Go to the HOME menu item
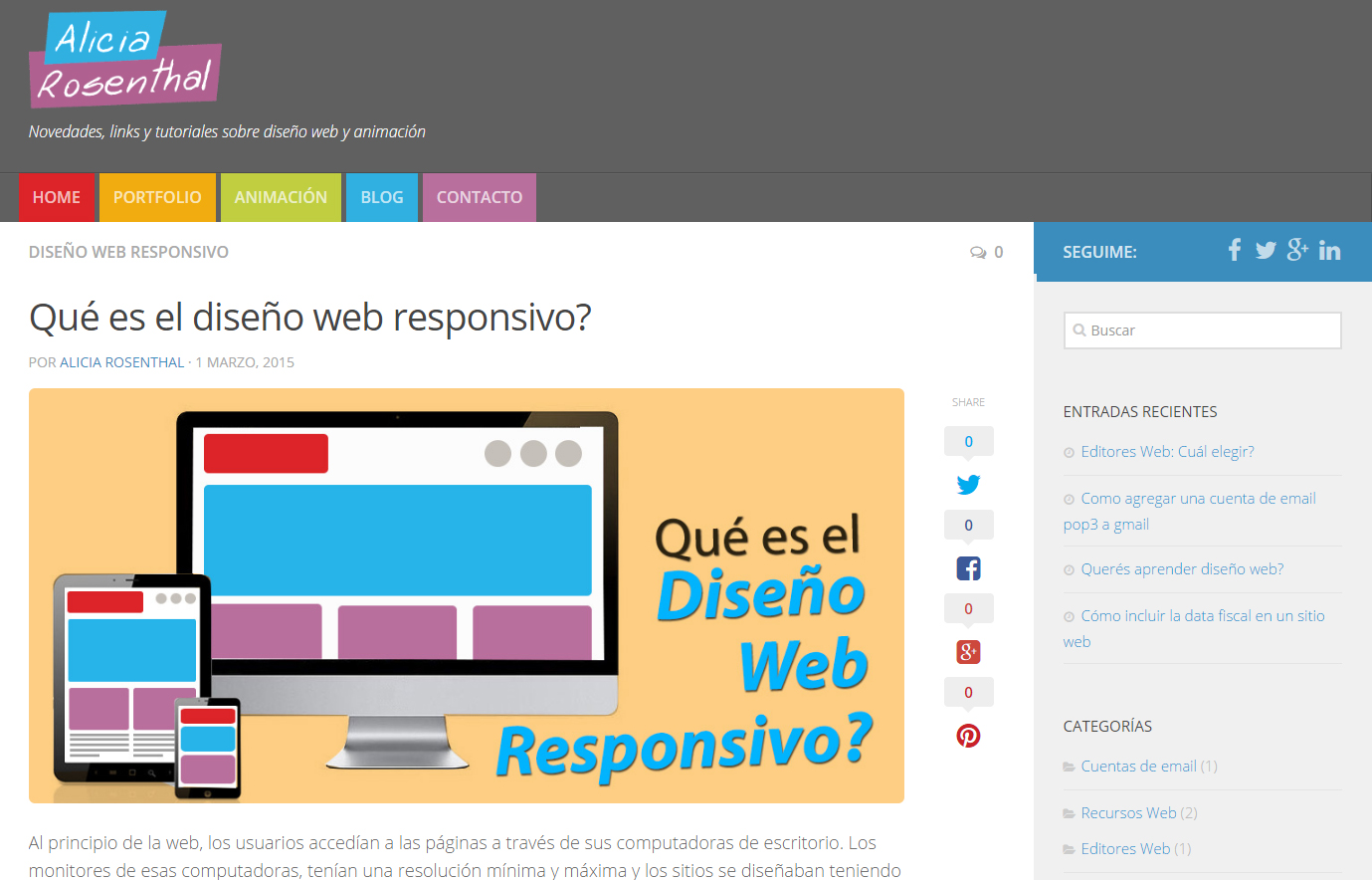1372x880 pixels. [x=57, y=197]
